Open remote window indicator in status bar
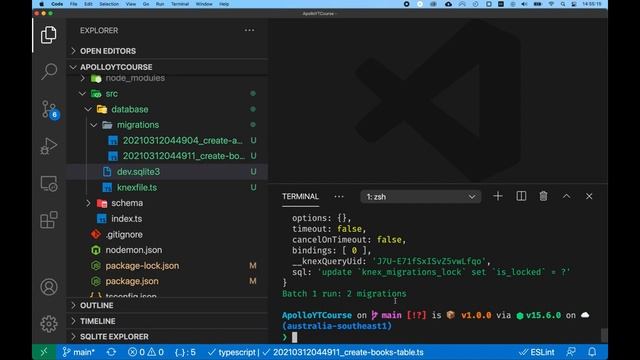This screenshot has height=360, width=640. click(44, 352)
